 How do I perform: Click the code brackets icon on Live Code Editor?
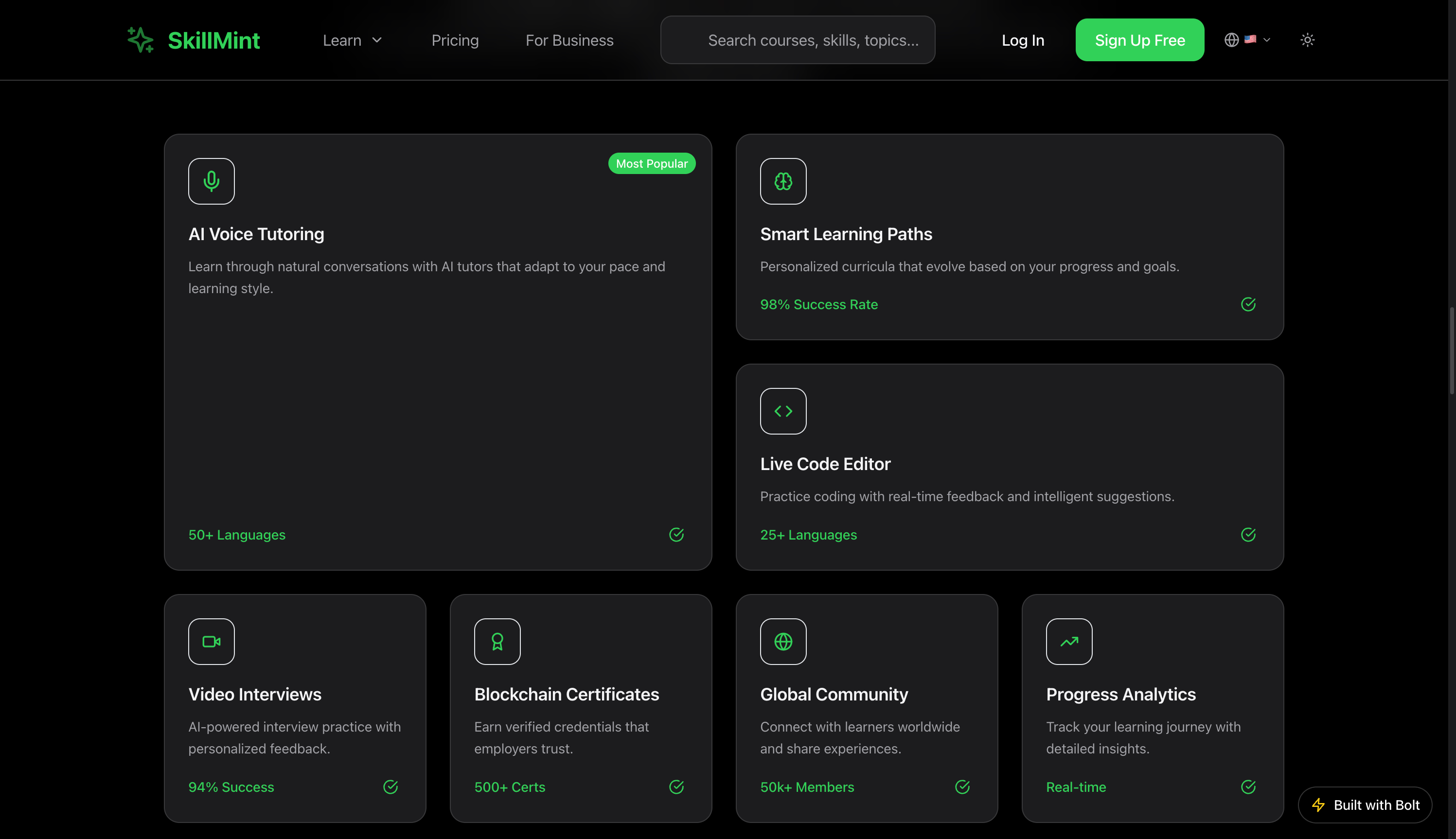pos(783,411)
